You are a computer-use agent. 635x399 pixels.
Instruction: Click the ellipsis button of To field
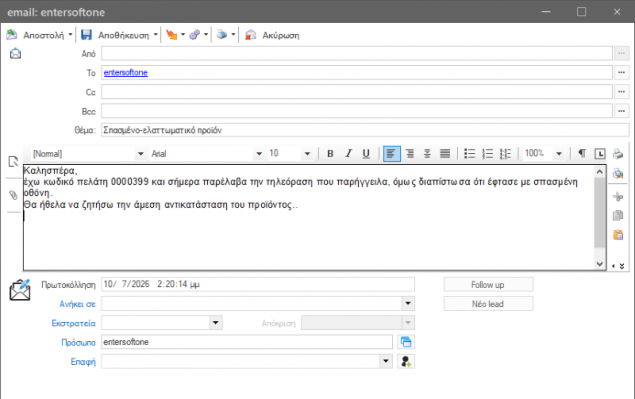(621, 73)
